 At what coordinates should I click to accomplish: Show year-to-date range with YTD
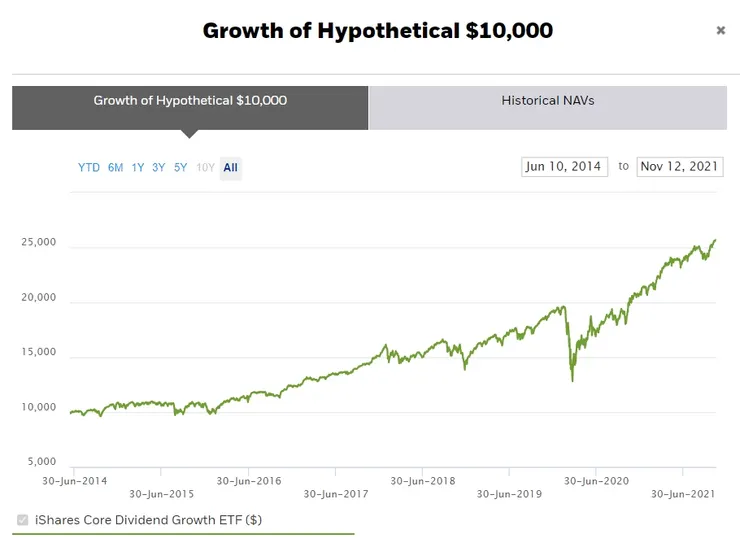(89, 168)
